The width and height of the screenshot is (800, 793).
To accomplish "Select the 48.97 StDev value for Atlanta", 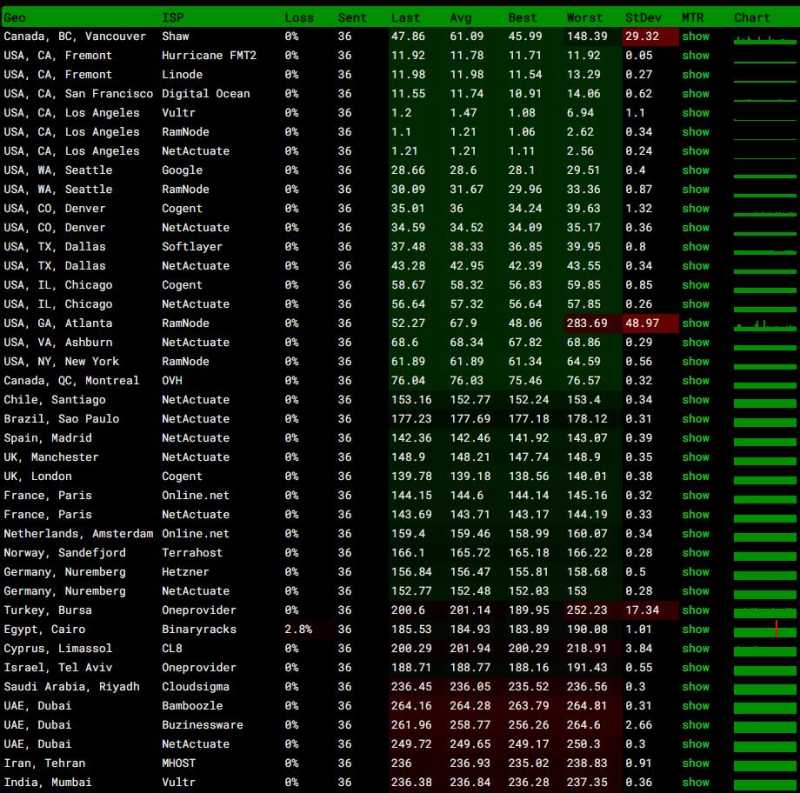I will [x=642, y=324].
